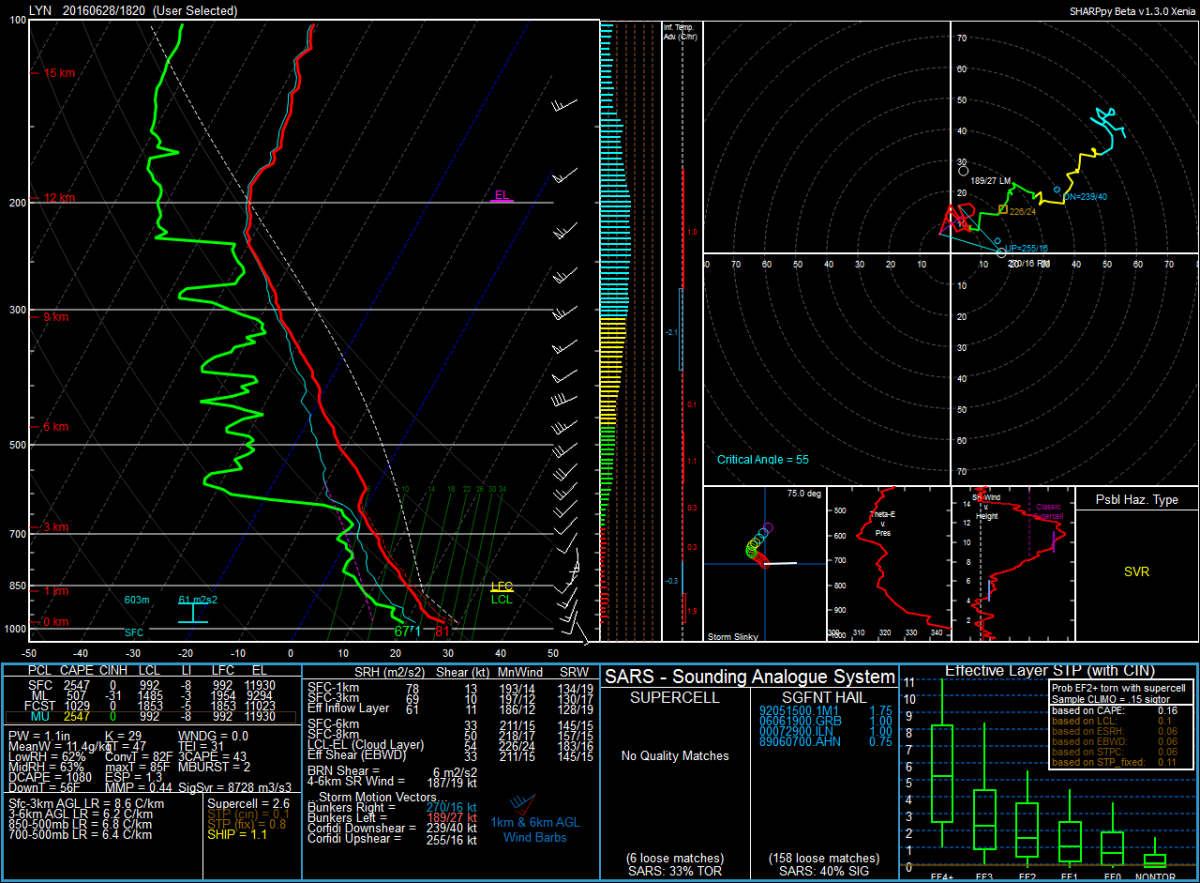Click the SARS - Sounding Analogue System heading

pos(750,677)
